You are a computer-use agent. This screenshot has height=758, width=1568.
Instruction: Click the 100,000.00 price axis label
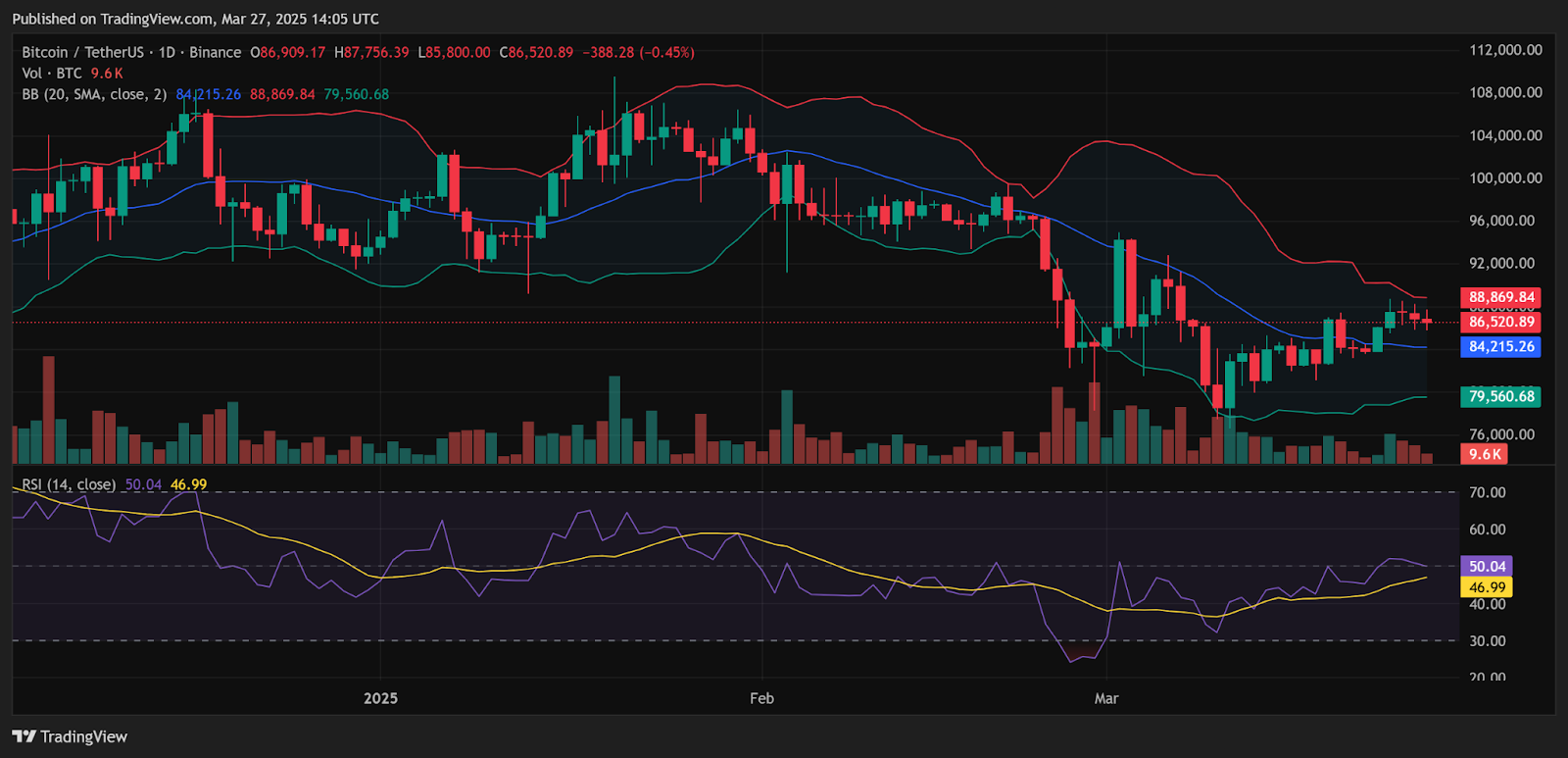[x=1505, y=177]
